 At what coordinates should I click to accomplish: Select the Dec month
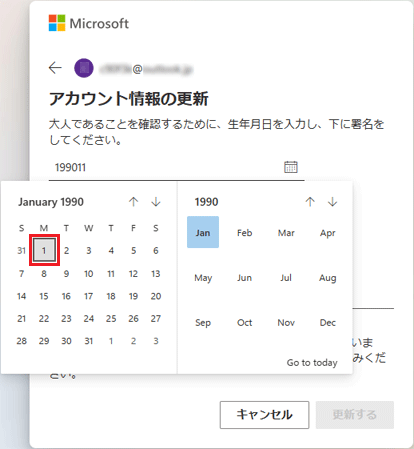(x=328, y=322)
